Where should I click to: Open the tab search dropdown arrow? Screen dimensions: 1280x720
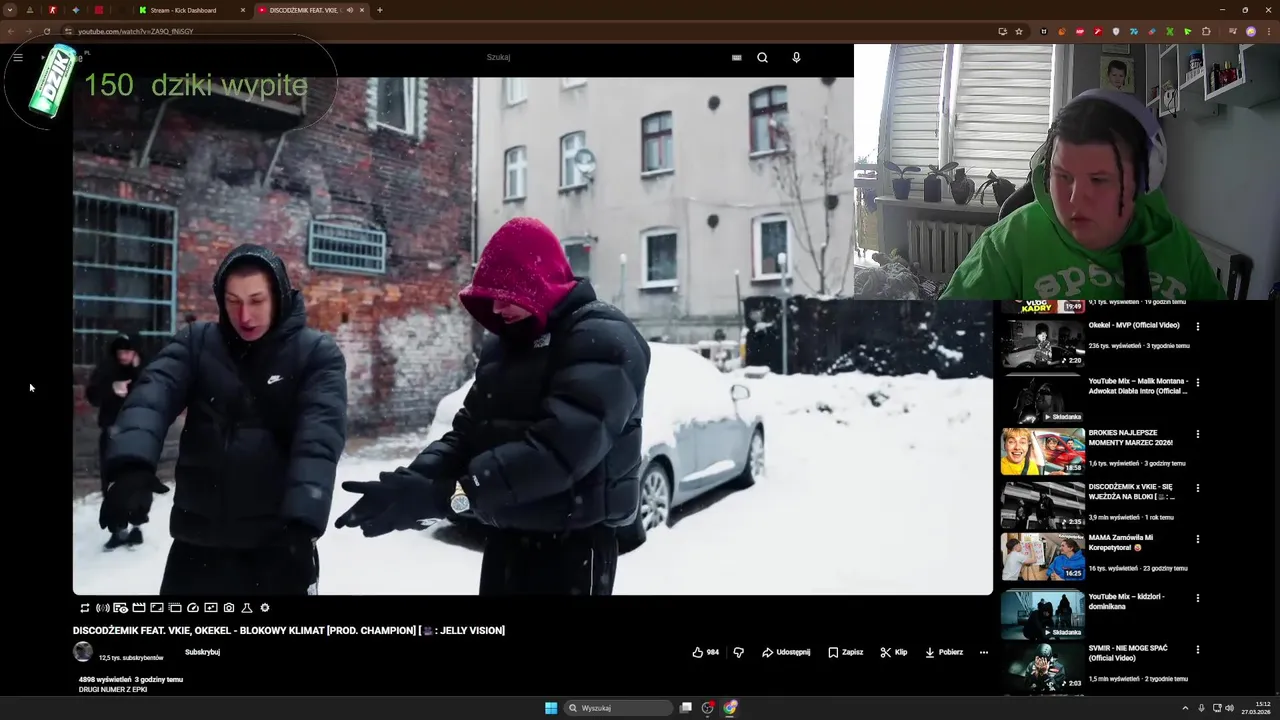tap(10, 10)
